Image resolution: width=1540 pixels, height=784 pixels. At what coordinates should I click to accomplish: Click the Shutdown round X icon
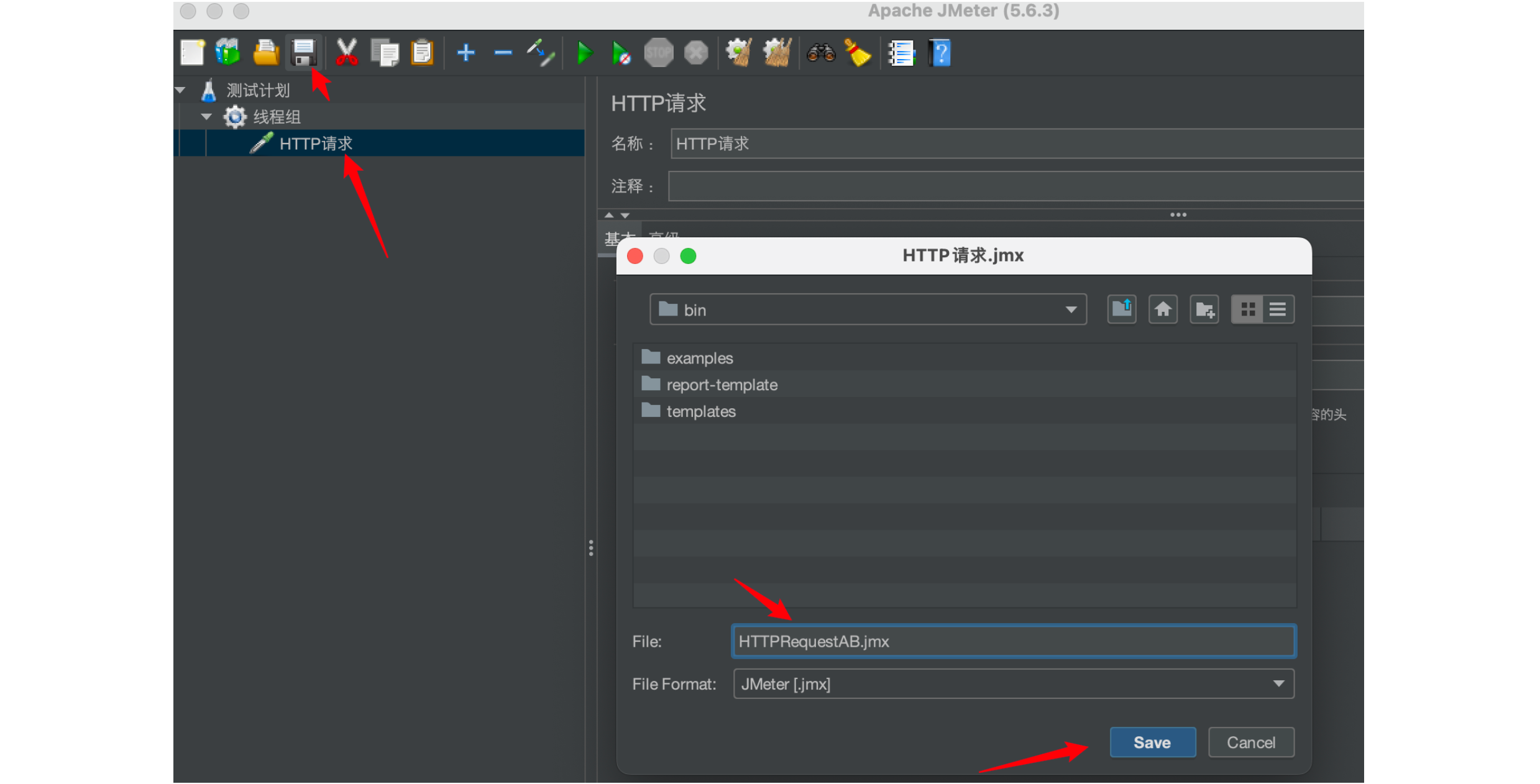point(696,53)
